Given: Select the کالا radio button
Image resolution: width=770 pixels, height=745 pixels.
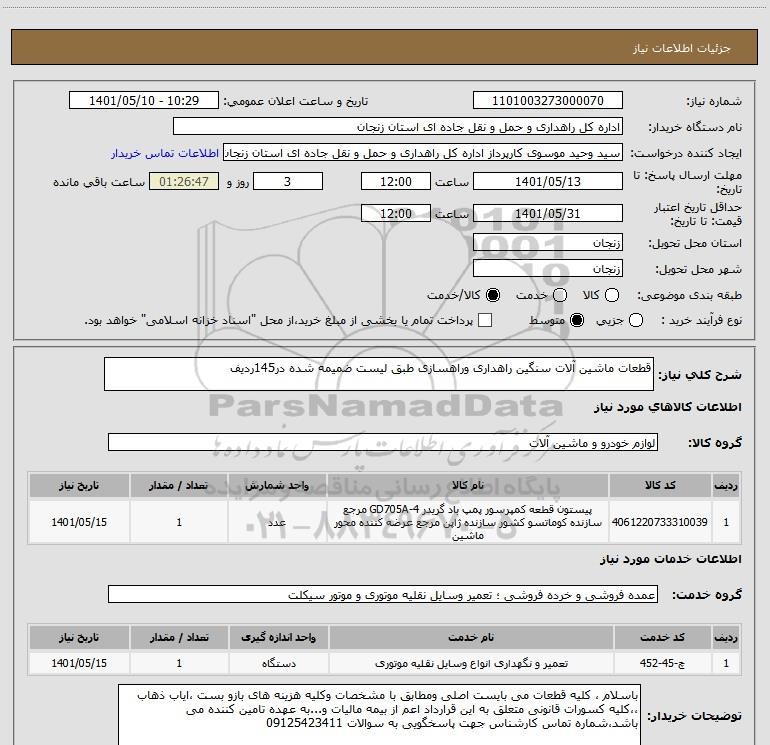Looking at the screenshot, I should click(612, 295).
